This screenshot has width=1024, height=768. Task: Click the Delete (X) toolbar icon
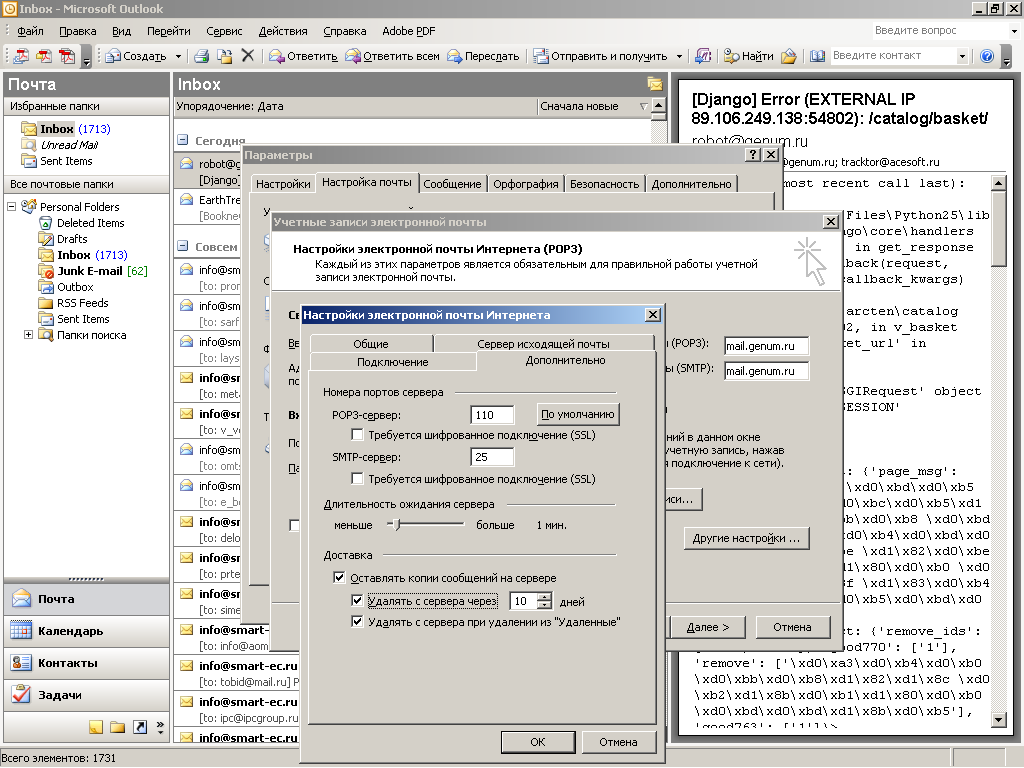(248, 56)
